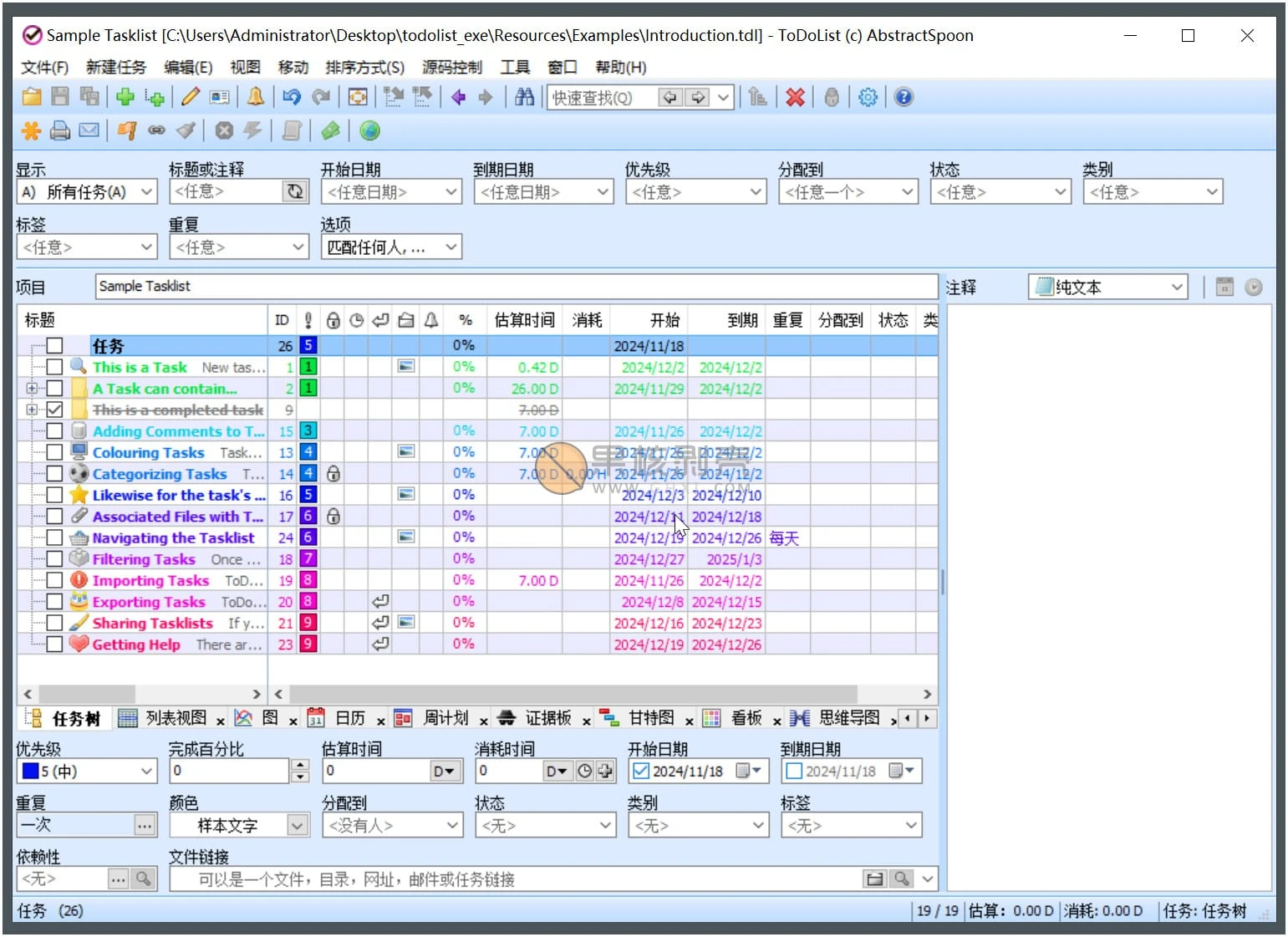Open the 颜色 sample text color dropdown
Viewport: 1288px width, 937px height.
(x=298, y=826)
